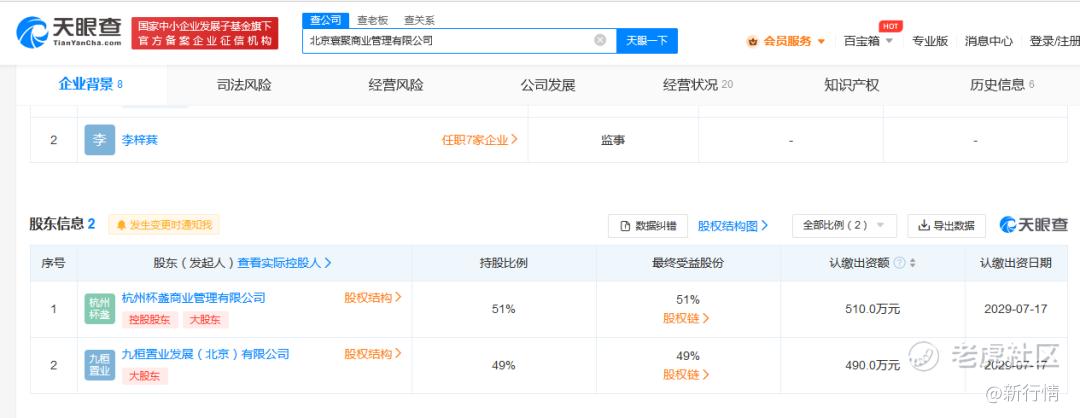Click the 490.0万元 cell
Screen dimensions: 1080x418
click(873, 366)
